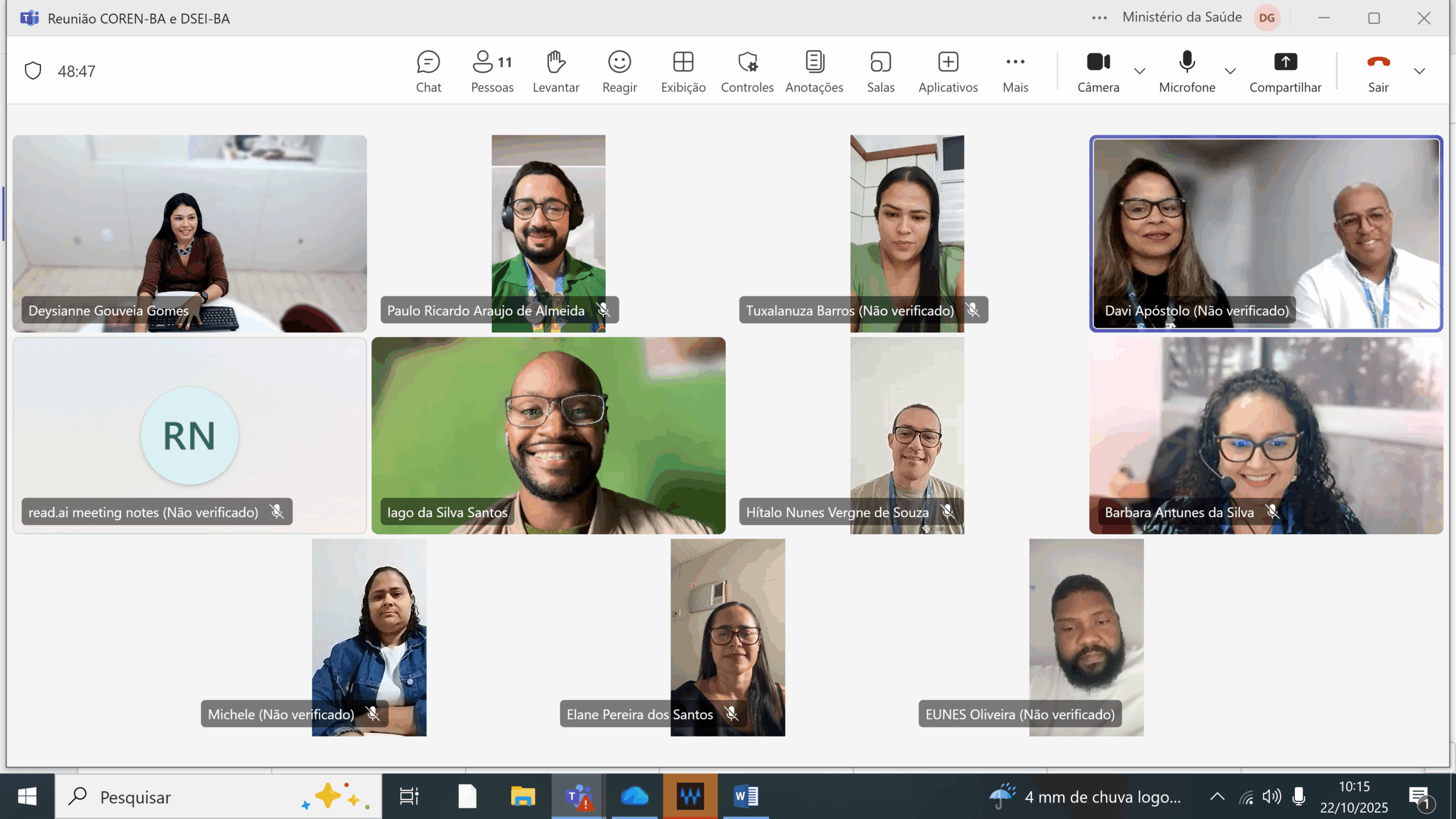Open Controles meeting controls
1456x819 pixels.
point(747,71)
